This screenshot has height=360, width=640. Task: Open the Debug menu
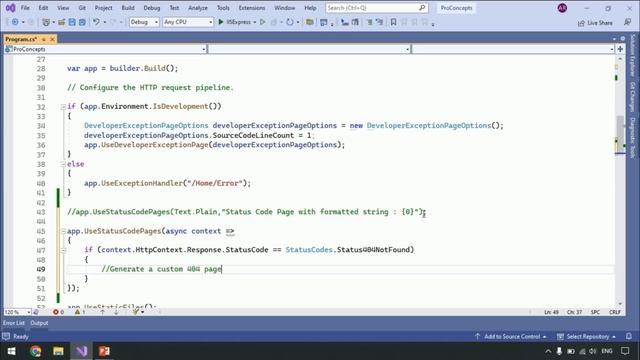pyautogui.click(x=152, y=8)
